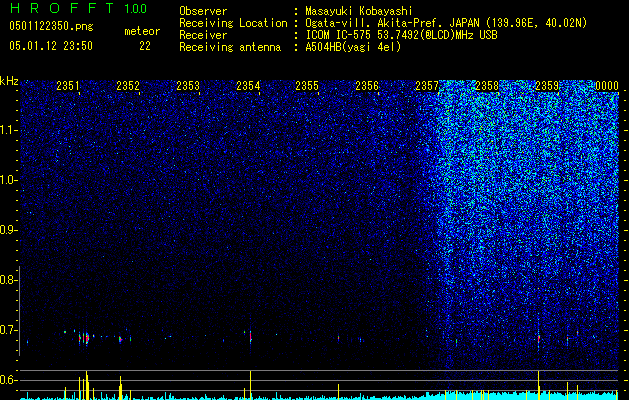The image size is (629, 400).
Task: Click the 2355 time marker
Action: coord(307,86)
